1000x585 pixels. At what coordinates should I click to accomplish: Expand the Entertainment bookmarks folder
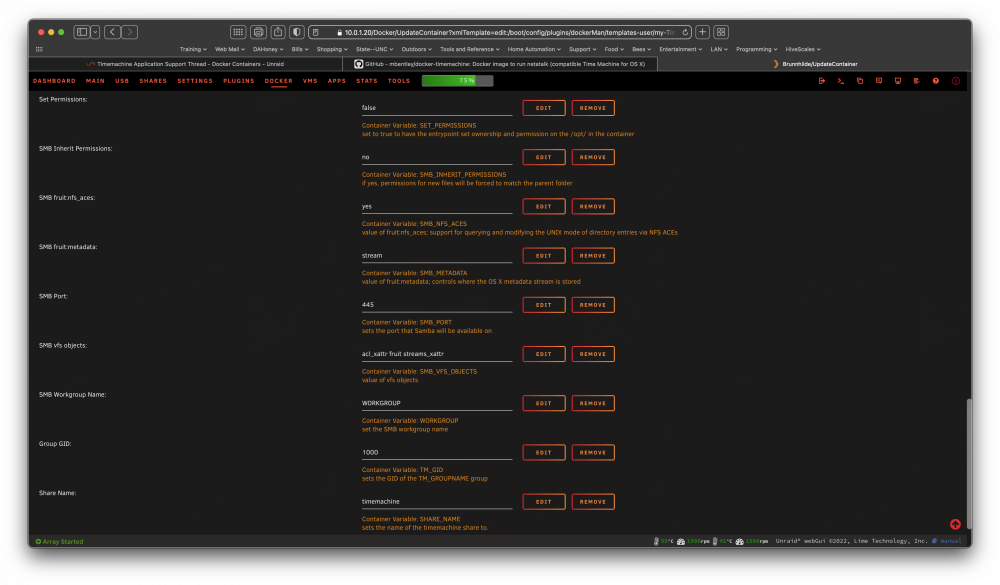(680, 49)
